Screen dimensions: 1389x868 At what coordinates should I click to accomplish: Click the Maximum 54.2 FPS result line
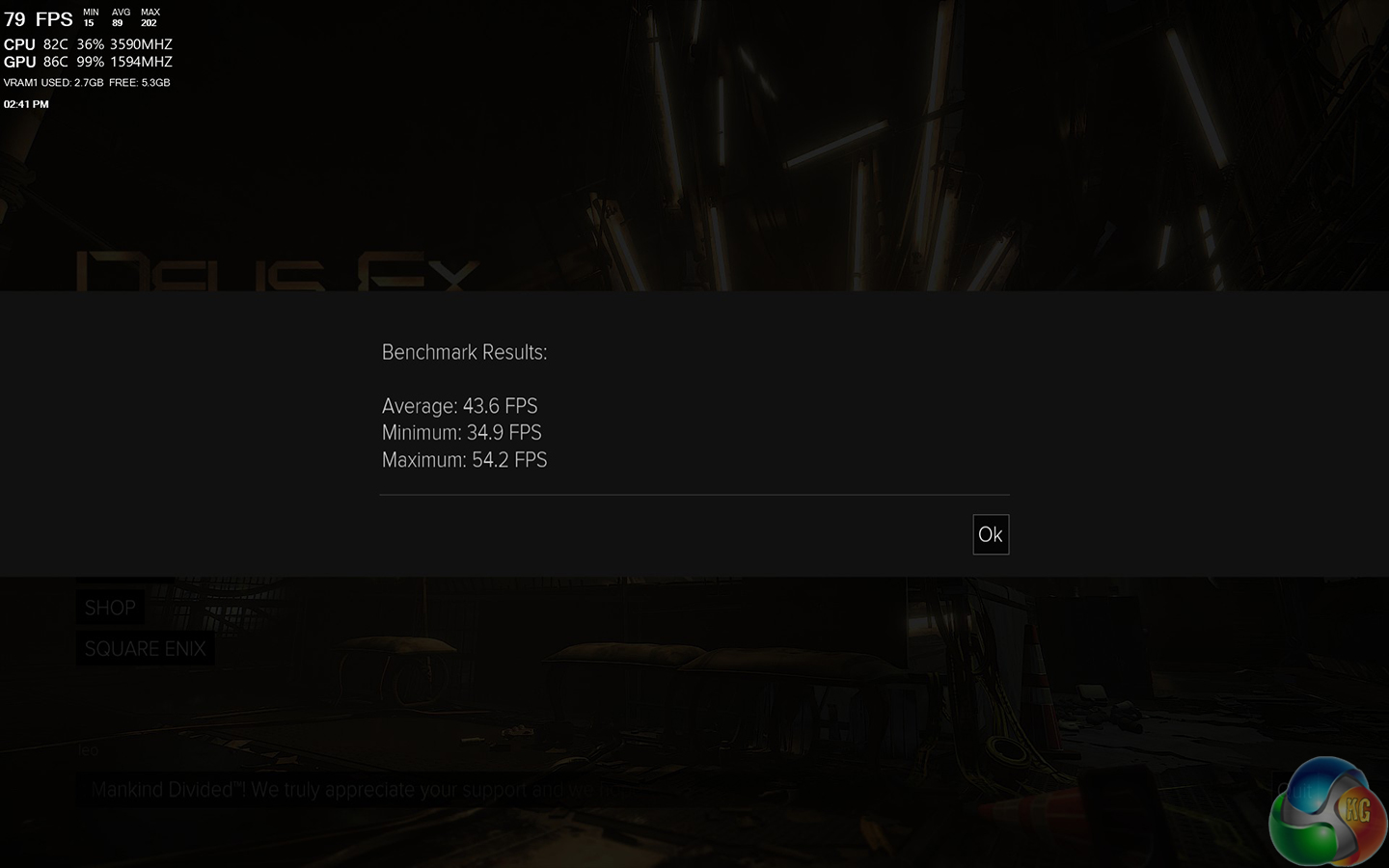pos(464,460)
